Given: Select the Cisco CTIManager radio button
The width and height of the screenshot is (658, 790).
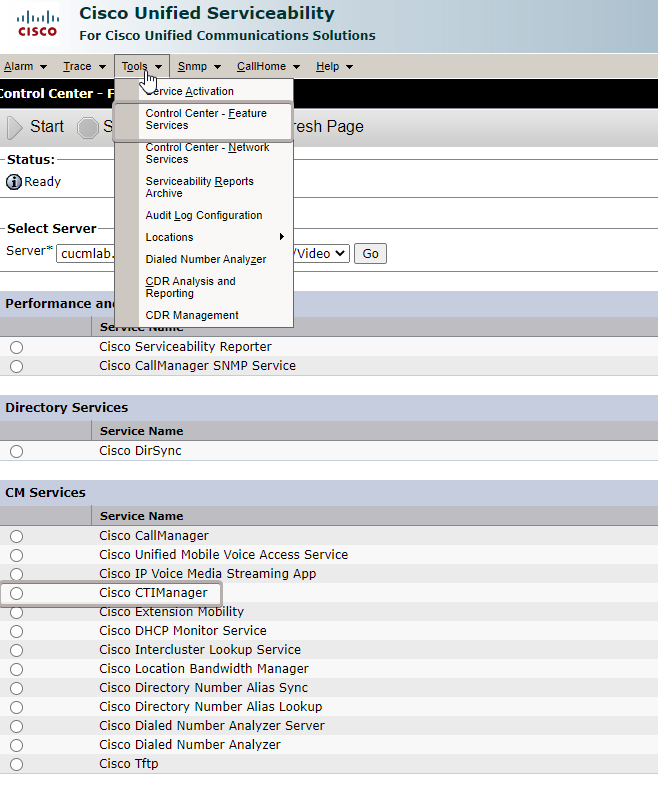Looking at the screenshot, I should [16, 593].
